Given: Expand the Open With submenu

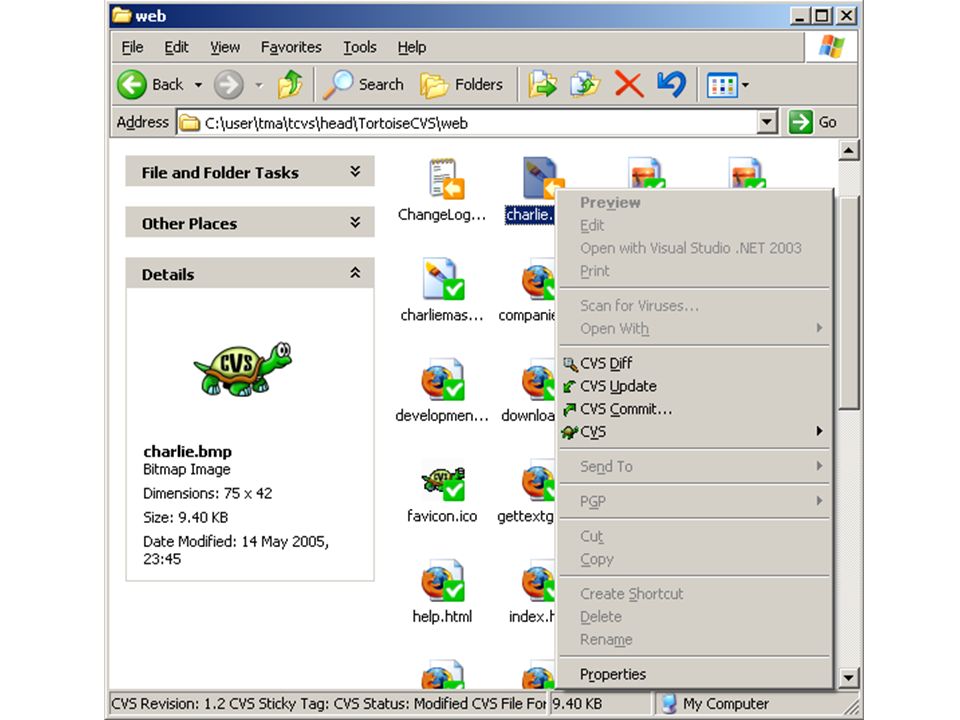Looking at the screenshot, I should point(695,329).
